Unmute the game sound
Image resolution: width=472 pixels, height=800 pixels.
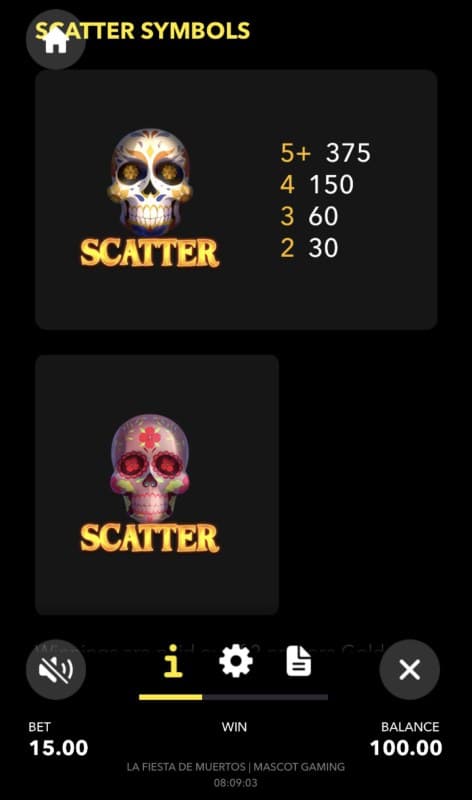(56, 669)
